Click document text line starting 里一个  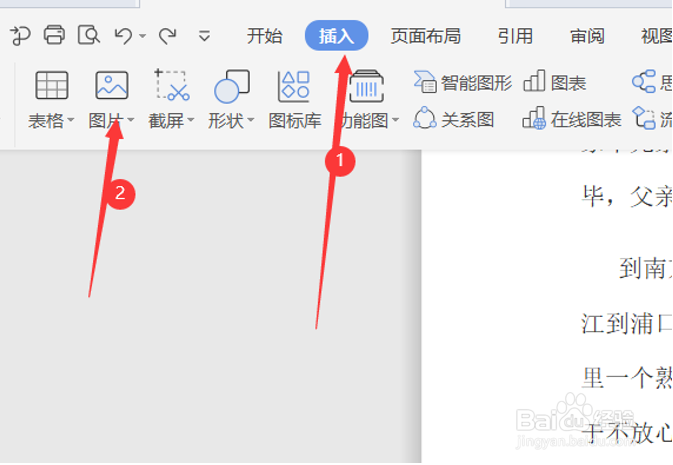[x=627, y=378]
